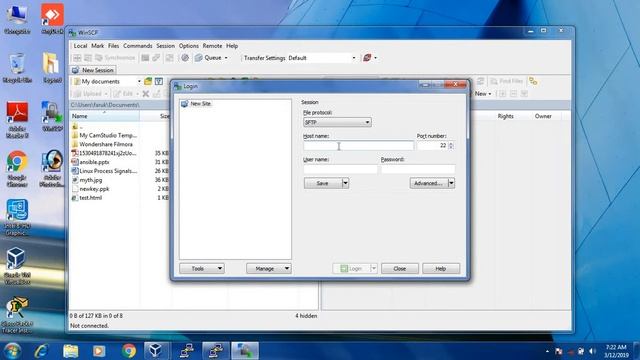
Task: Click the Synchronize toolbar button
Action: point(116,58)
